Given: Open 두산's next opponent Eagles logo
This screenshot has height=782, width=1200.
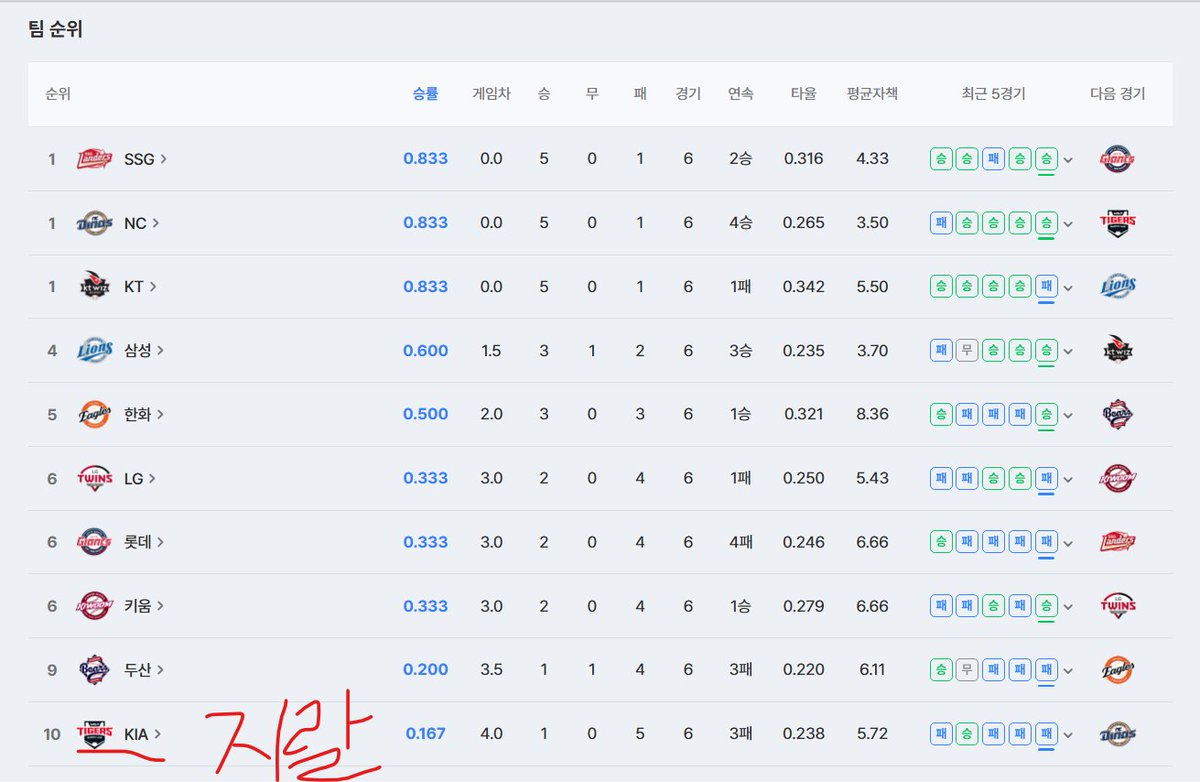Looking at the screenshot, I should click(1117, 670).
